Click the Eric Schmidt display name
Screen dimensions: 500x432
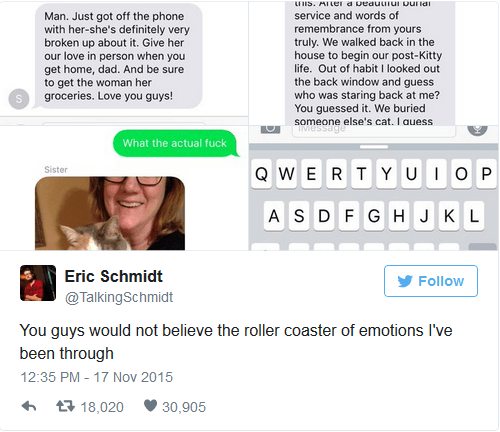pos(114,276)
